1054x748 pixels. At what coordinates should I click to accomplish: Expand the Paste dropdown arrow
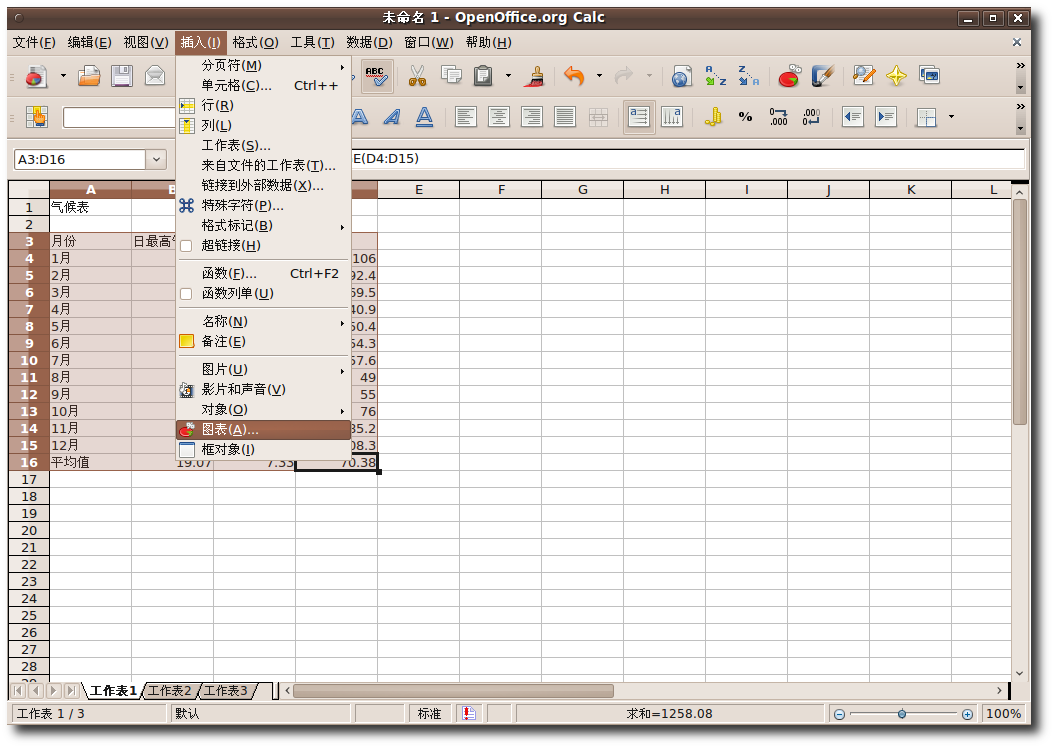point(508,76)
